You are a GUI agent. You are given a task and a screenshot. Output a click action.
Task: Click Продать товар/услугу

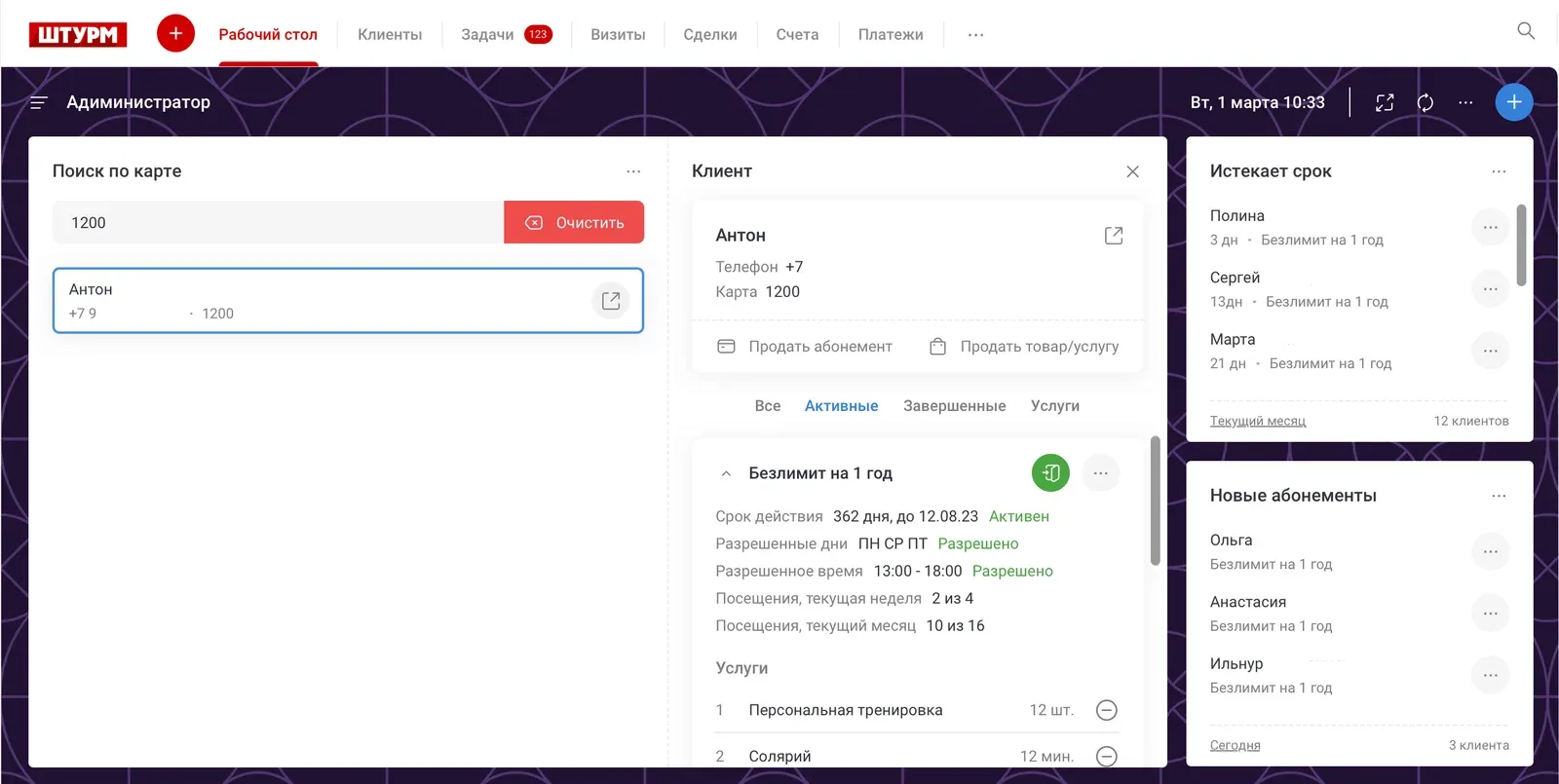(x=1024, y=347)
